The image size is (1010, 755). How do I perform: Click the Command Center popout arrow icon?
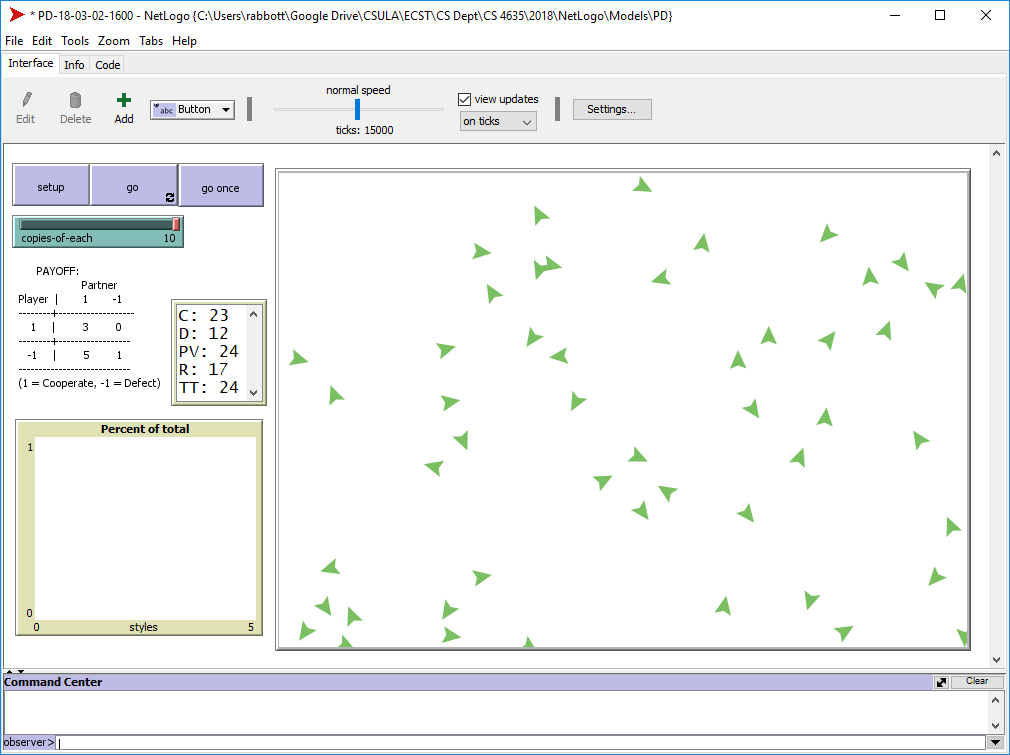point(941,682)
